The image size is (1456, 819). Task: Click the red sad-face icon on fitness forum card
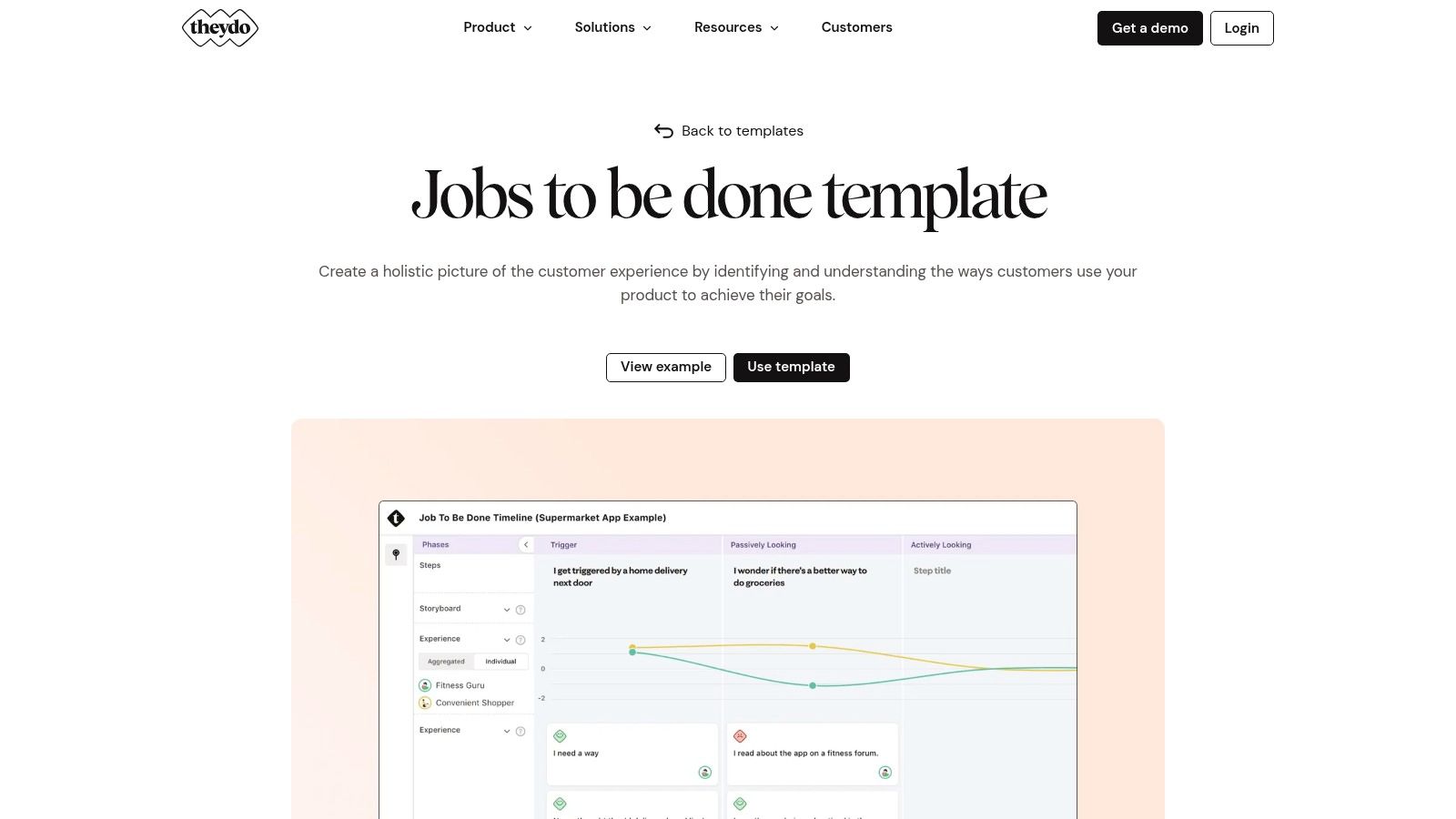[740, 736]
